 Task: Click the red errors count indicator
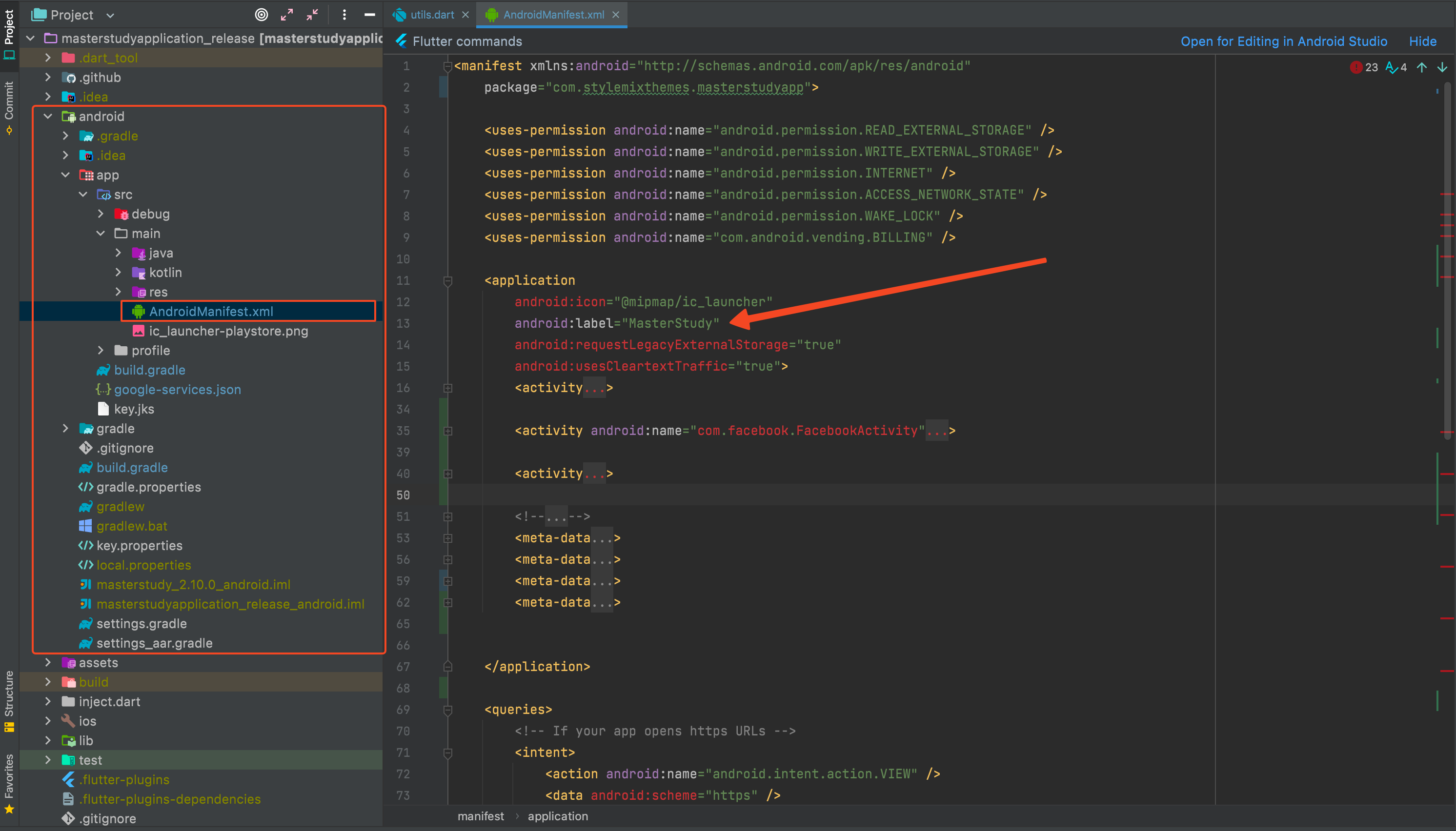(x=1363, y=67)
